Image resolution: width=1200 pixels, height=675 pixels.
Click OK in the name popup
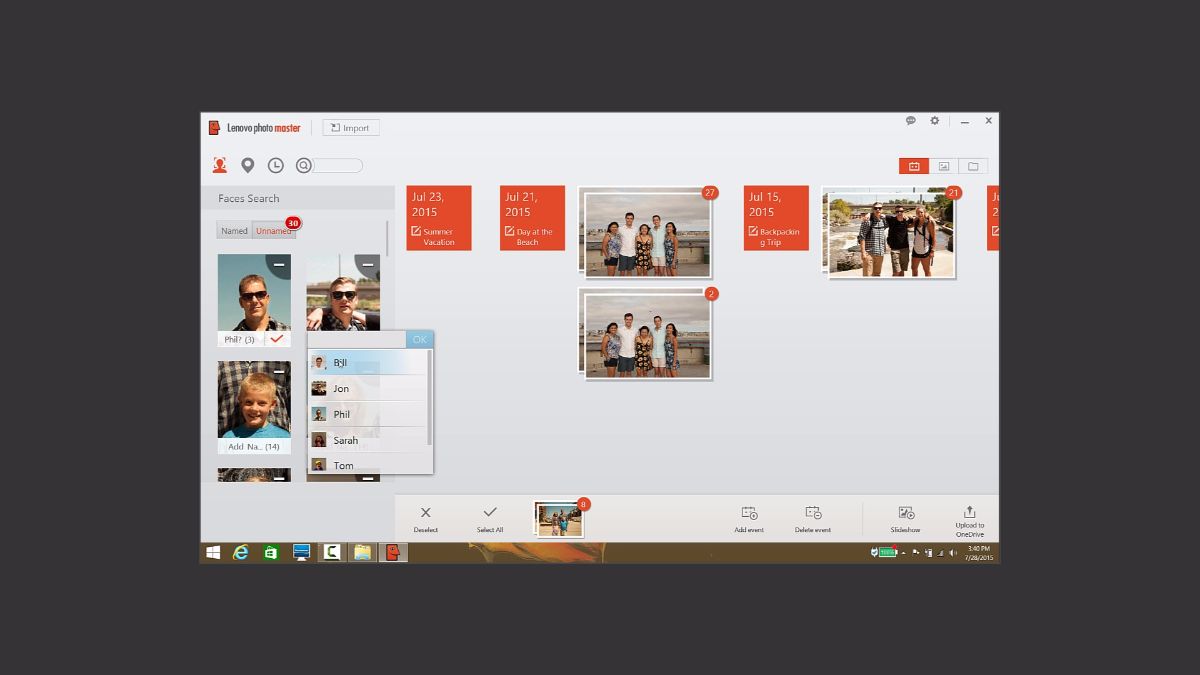tap(419, 339)
